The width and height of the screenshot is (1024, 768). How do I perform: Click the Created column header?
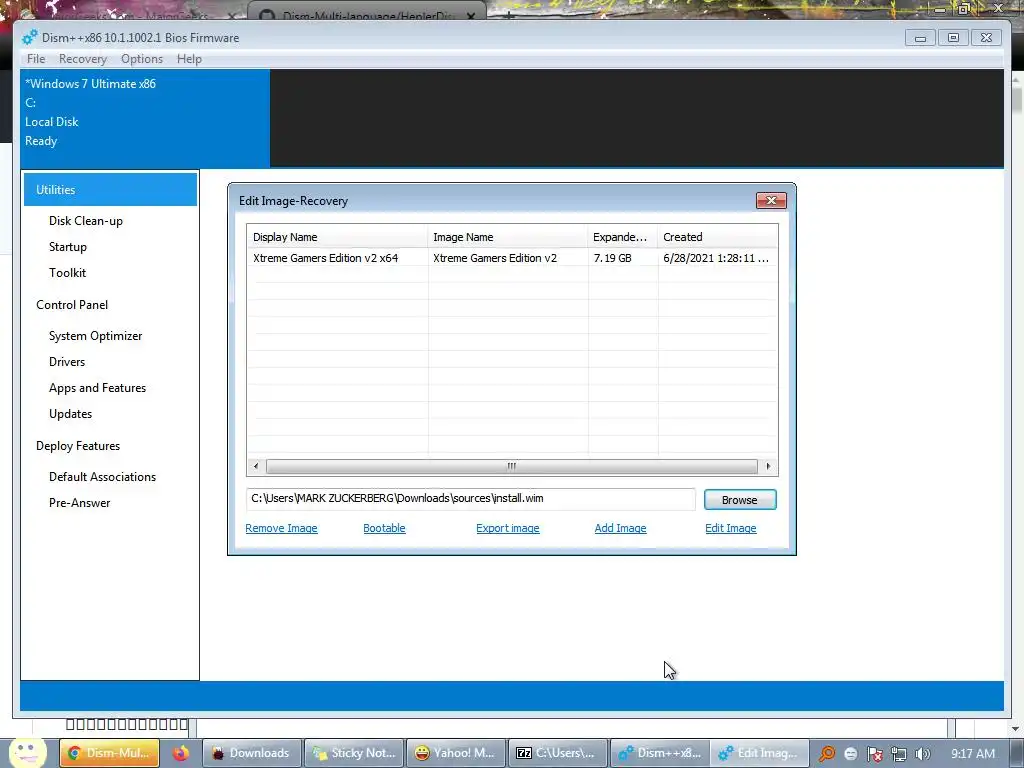718,237
